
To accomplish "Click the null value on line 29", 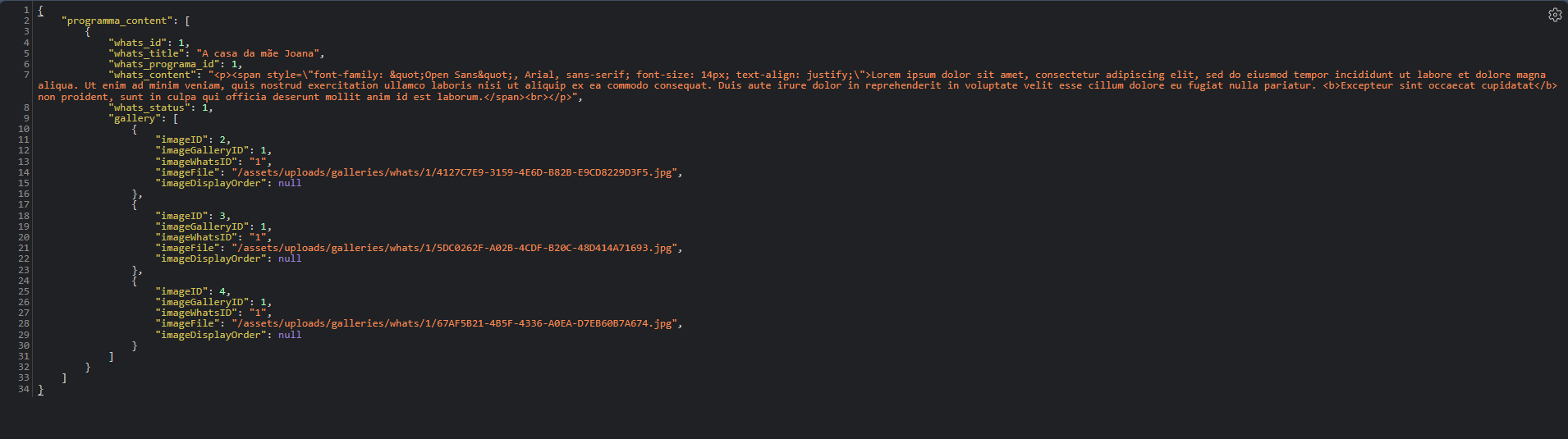I will [x=290, y=335].
